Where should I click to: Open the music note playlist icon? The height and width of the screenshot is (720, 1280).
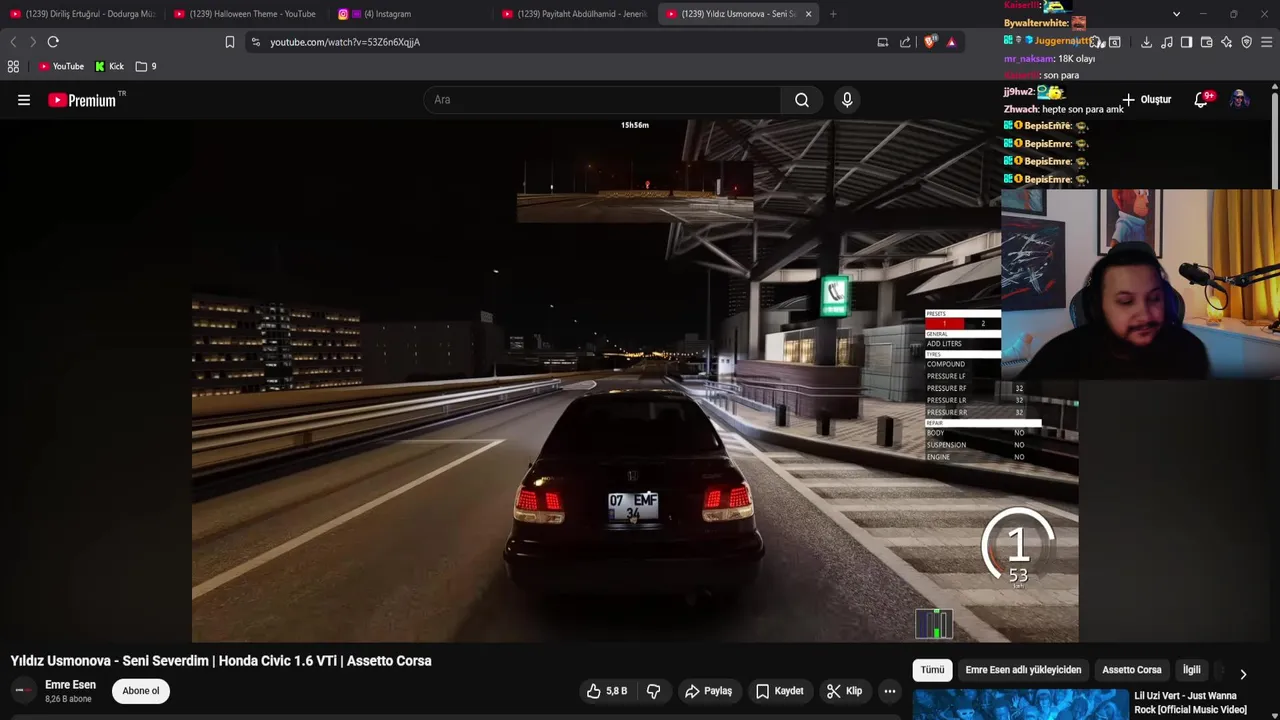1166,42
